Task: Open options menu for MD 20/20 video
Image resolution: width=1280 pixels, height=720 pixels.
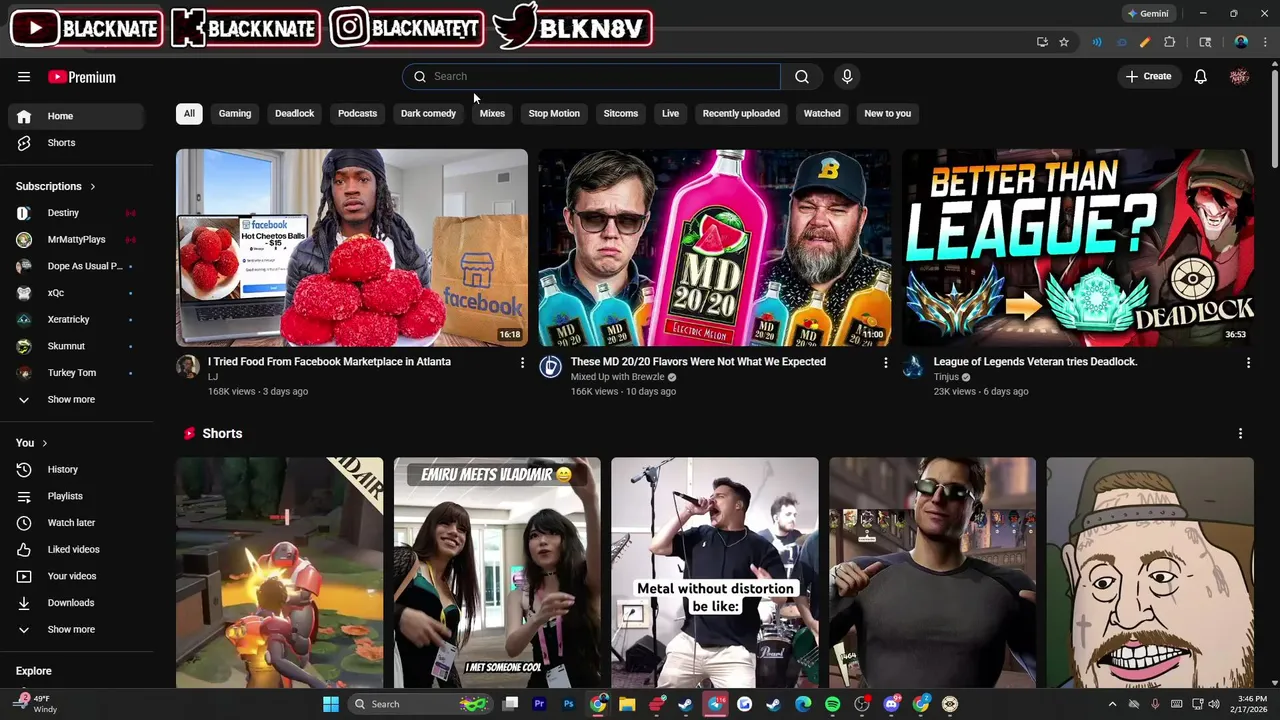Action: (x=885, y=363)
